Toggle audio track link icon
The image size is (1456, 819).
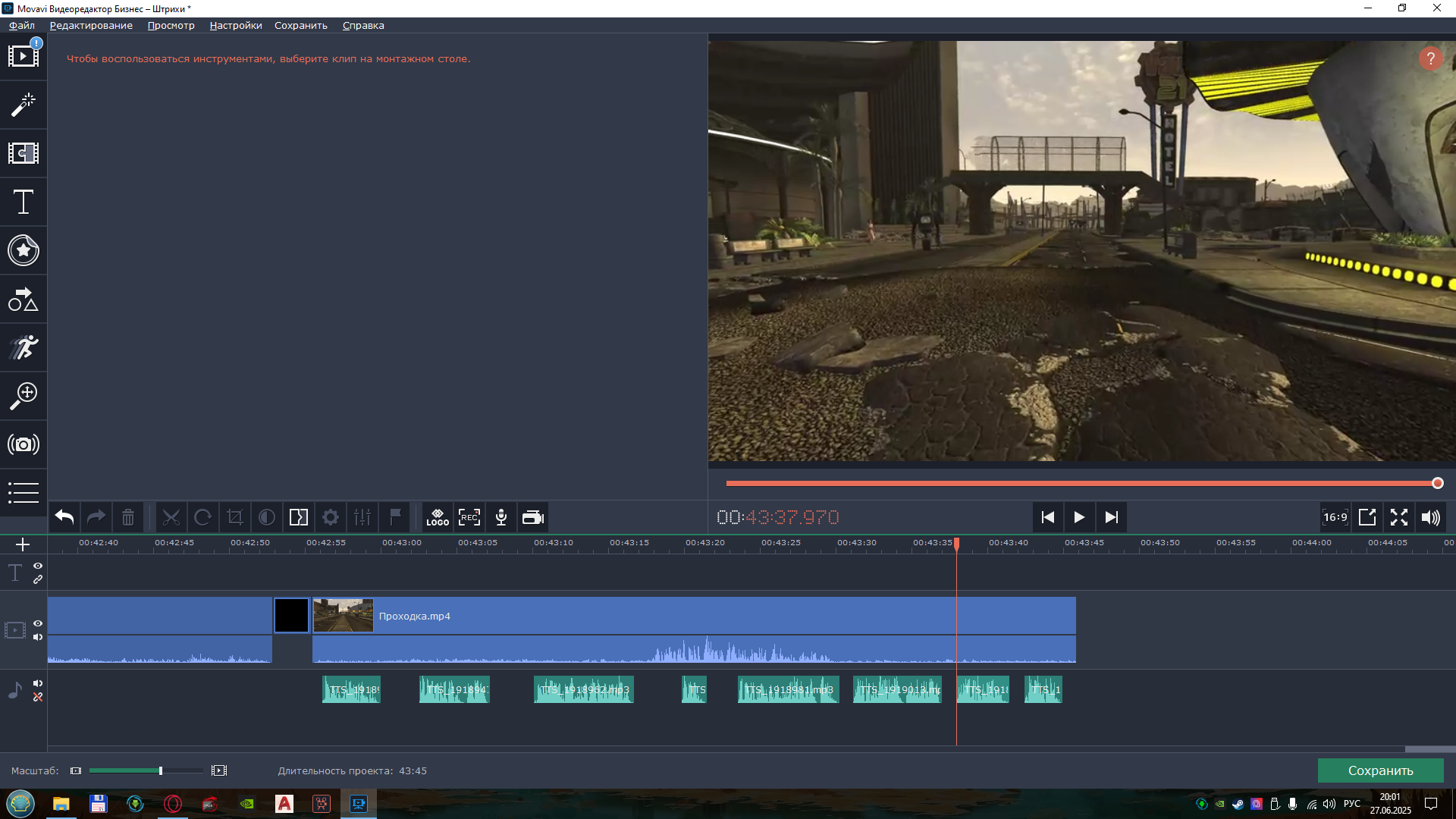38,697
